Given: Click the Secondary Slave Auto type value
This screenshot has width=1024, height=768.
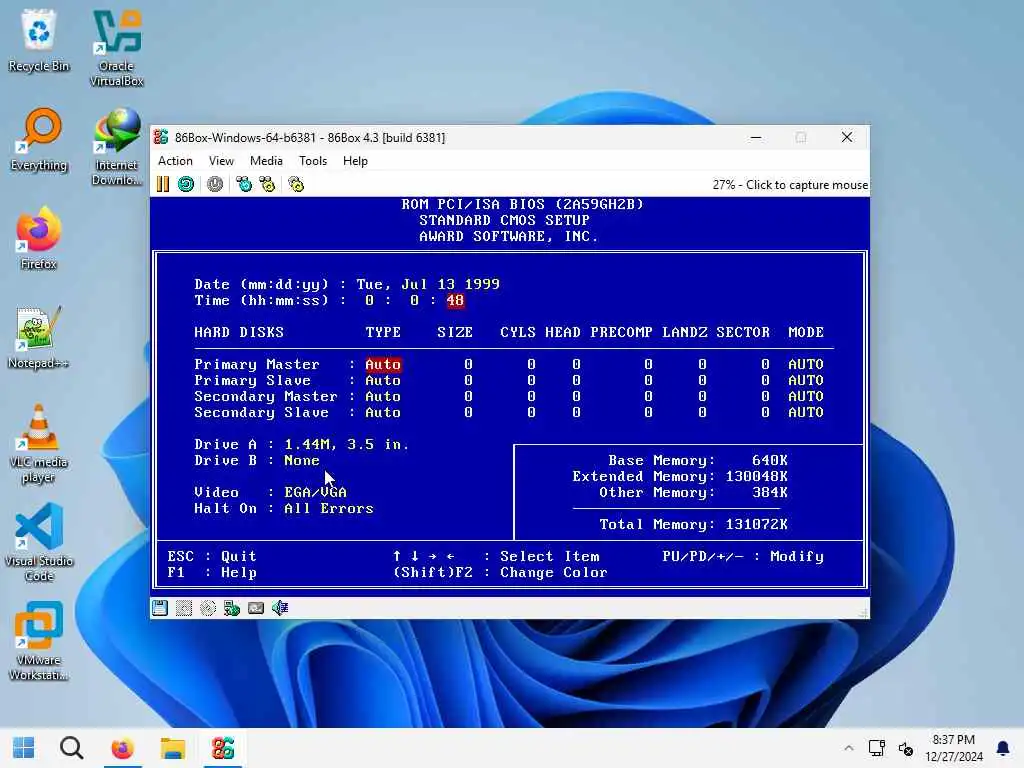Looking at the screenshot, I should coord(383,413).
